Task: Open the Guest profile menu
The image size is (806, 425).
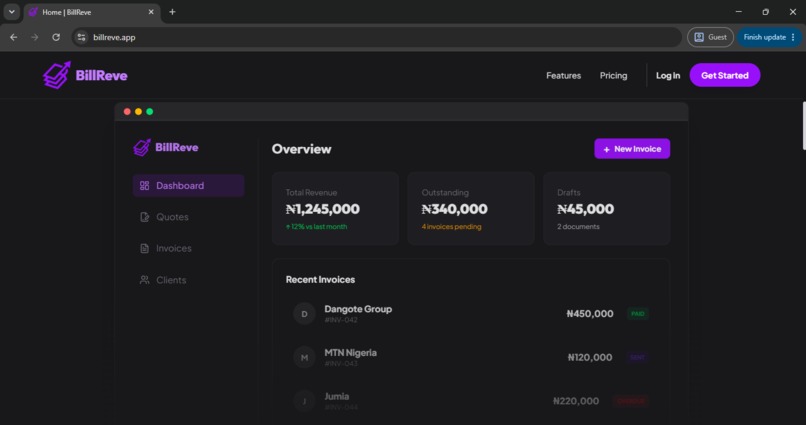Action: tap(710, 37)
